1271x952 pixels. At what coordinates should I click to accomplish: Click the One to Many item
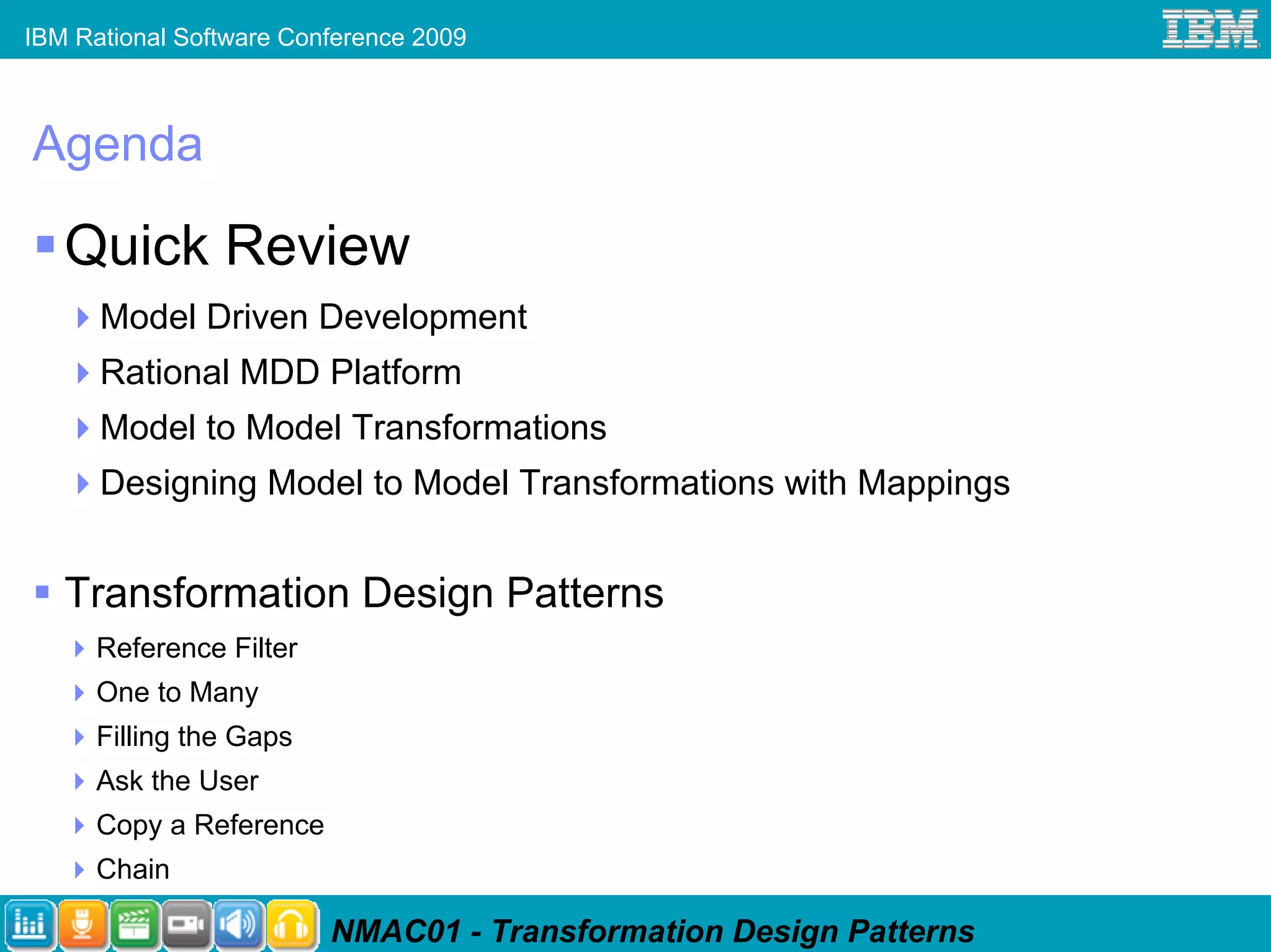177,692
